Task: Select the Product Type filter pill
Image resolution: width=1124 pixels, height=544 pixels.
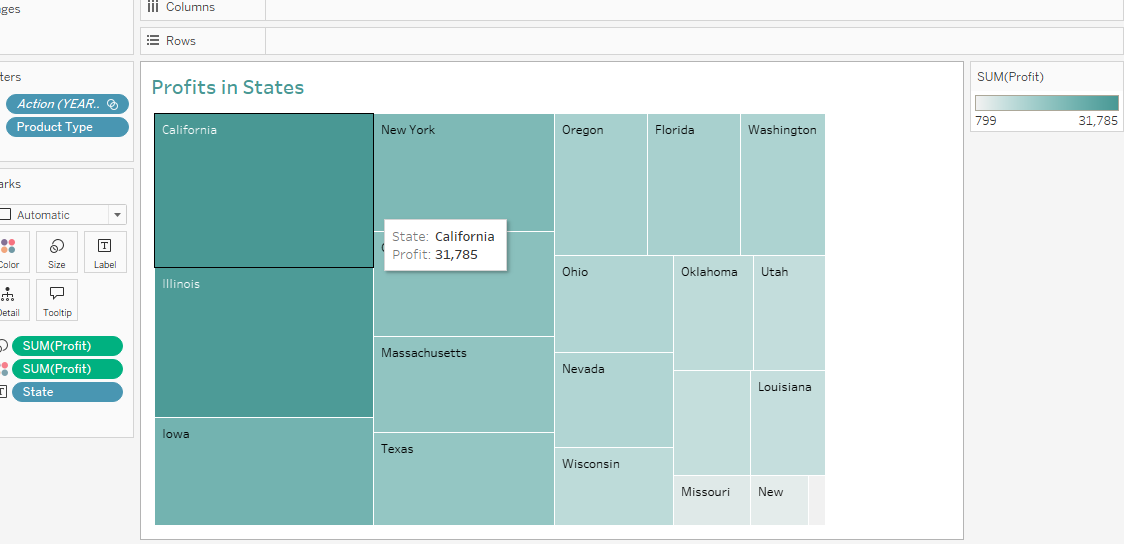Action: (67, 127)
